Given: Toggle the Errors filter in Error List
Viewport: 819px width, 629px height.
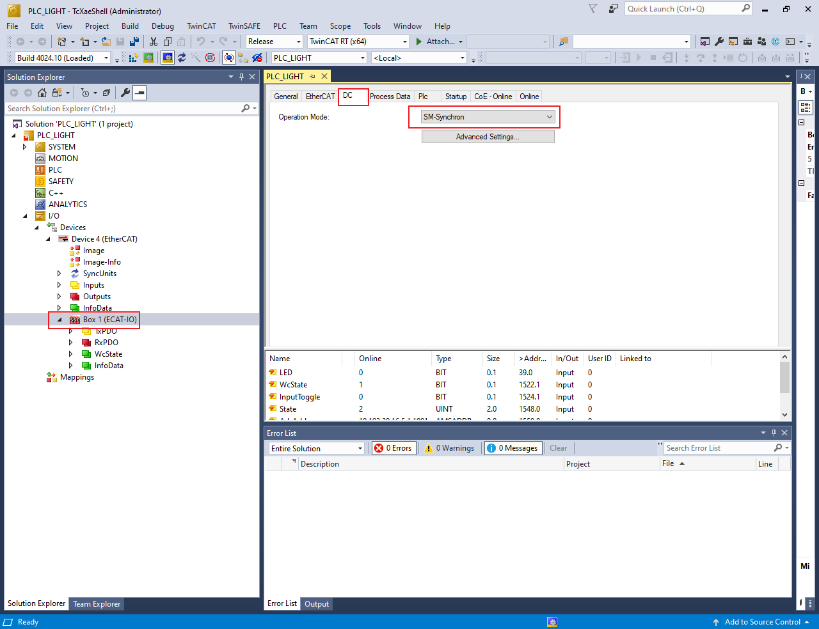Looking at the screenshot, I should [x=394, y=448].
